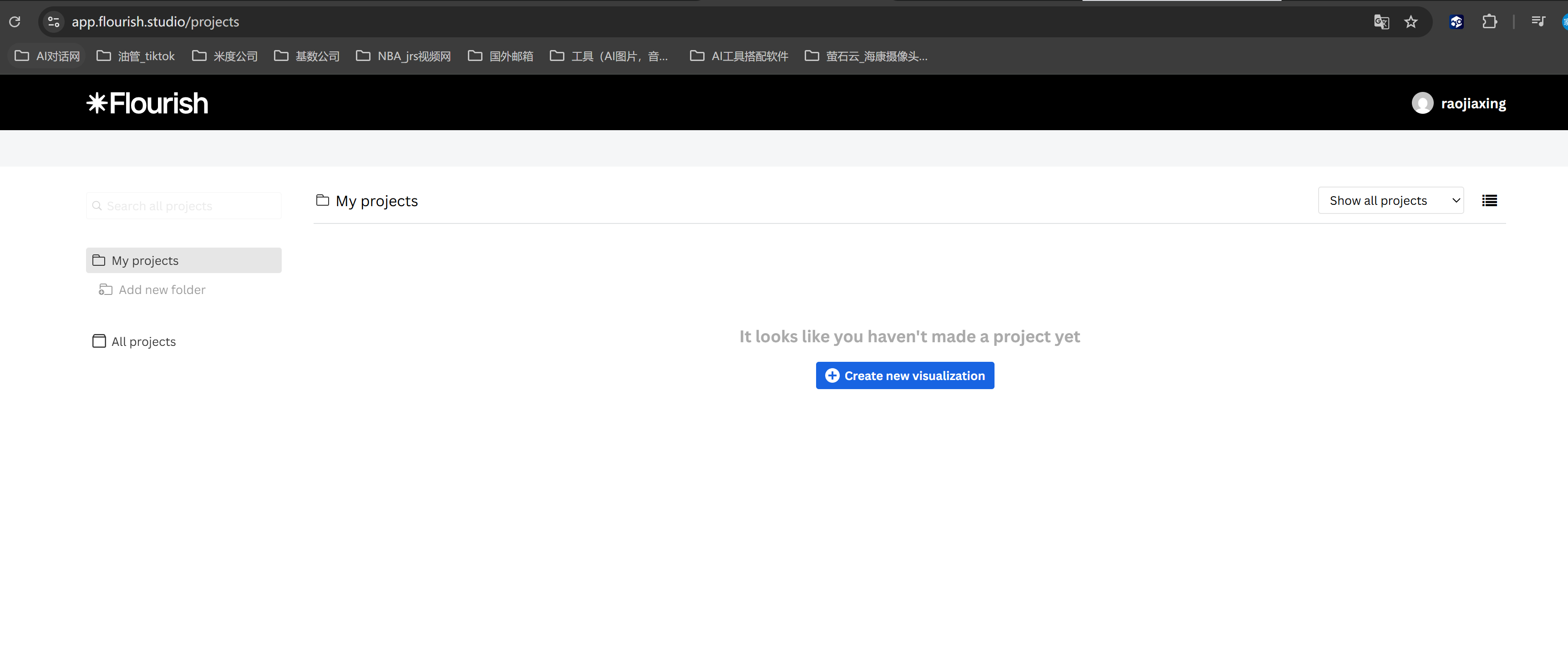The image size is (1568, 664).
Task: Click browser reload page icon
Action: (15, 22)
